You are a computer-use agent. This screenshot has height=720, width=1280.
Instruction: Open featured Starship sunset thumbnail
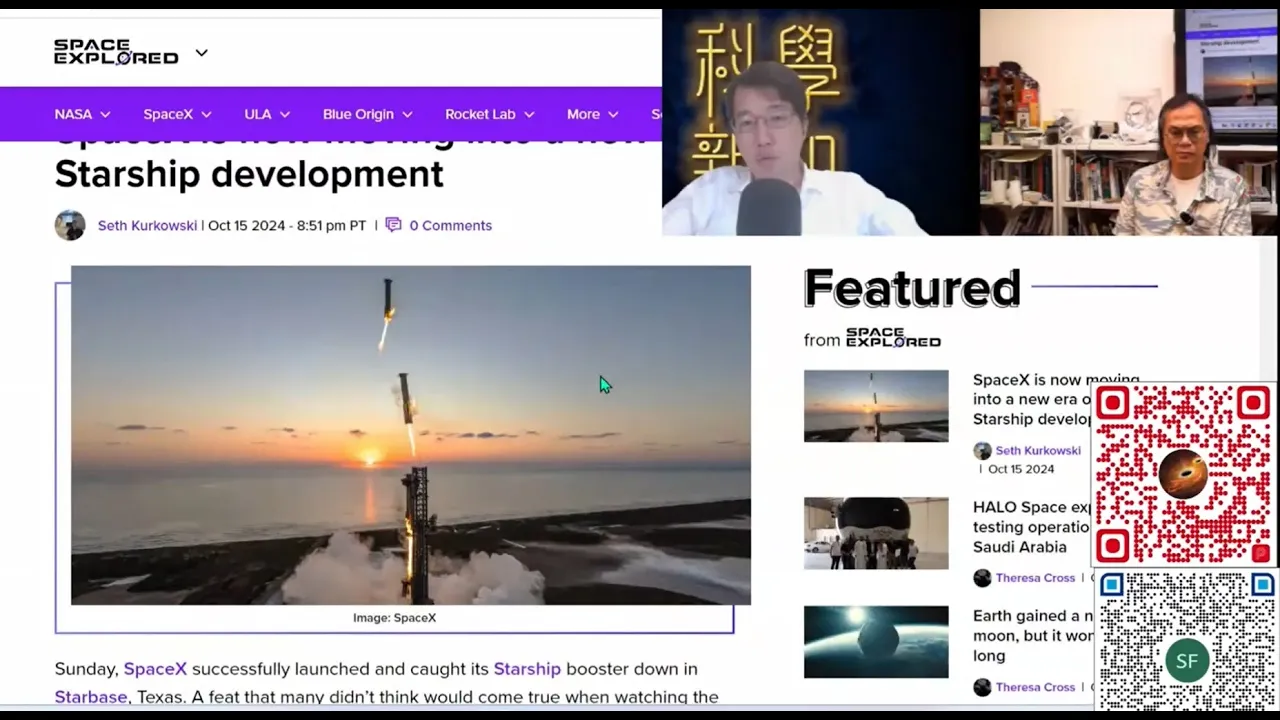[876, 406]
